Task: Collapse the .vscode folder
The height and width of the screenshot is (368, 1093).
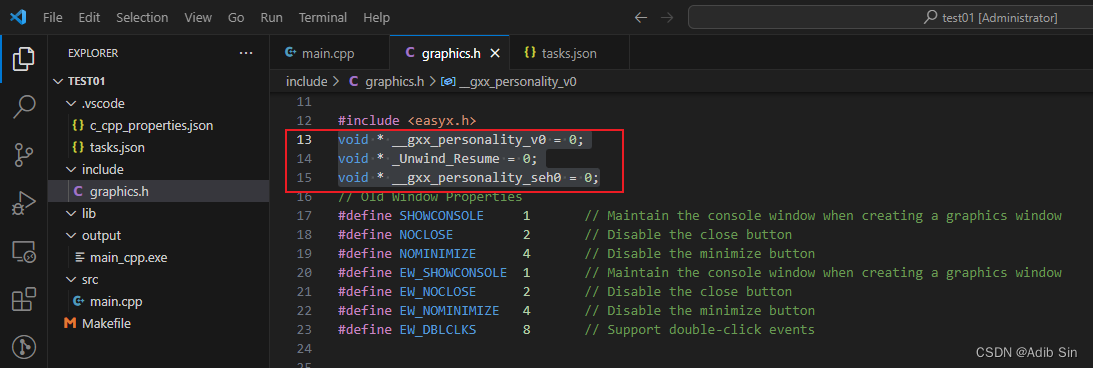Action: click(158, 104)
